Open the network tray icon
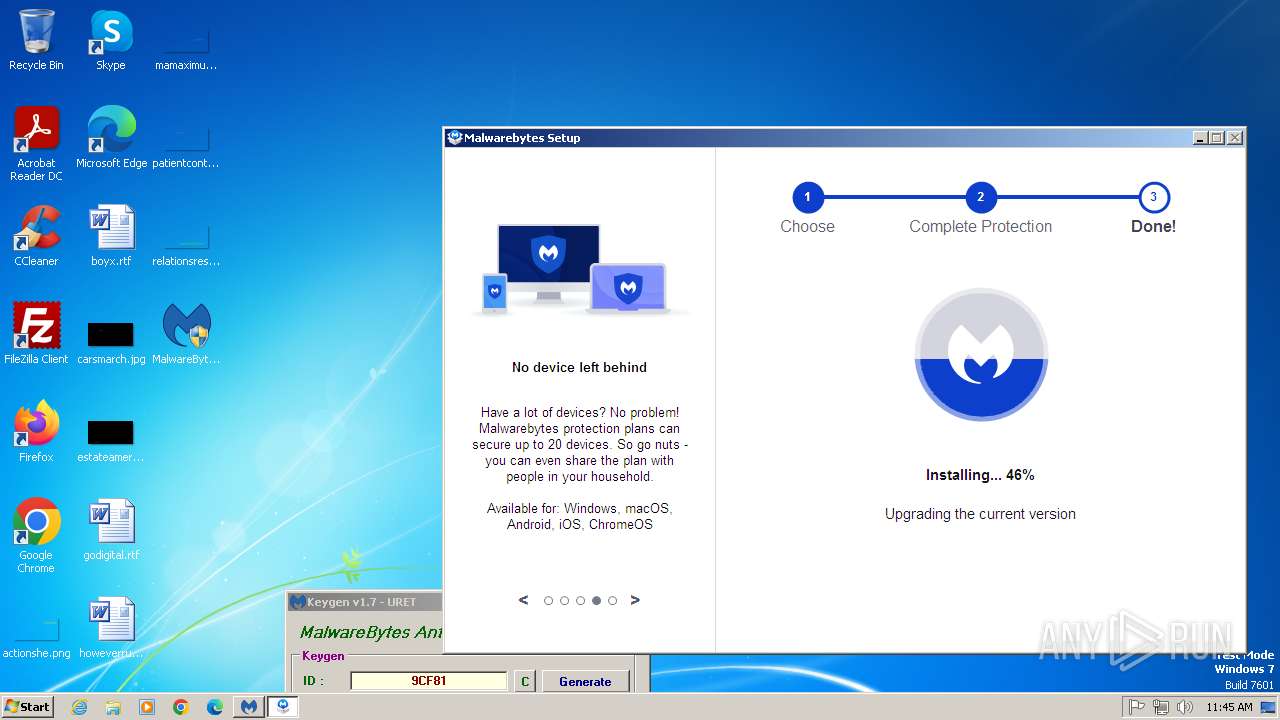The height and width of the screenshot is (720, 1280). click(1160, 707)
